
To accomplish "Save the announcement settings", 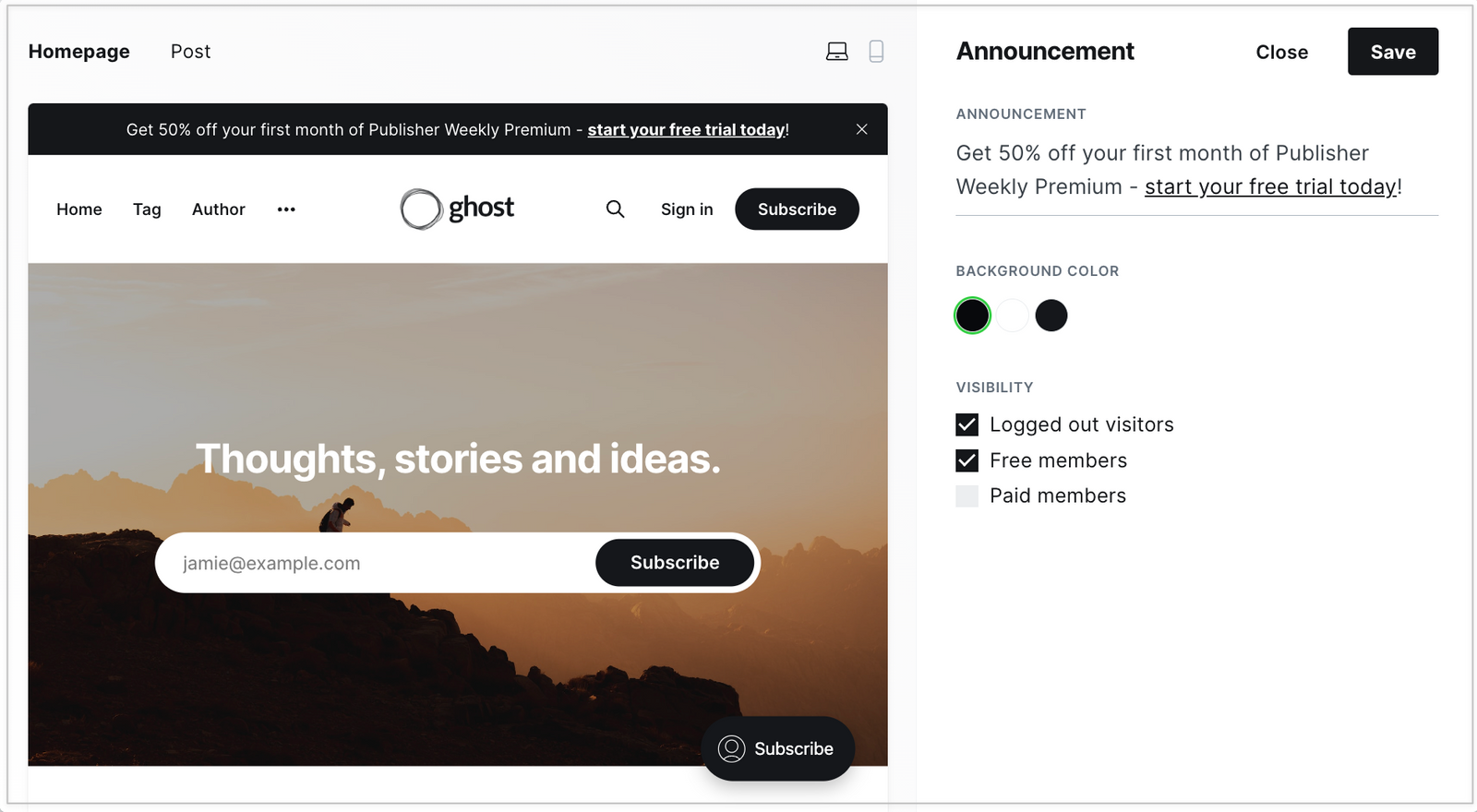I will pyautogui.click(x=1392, y=52).
